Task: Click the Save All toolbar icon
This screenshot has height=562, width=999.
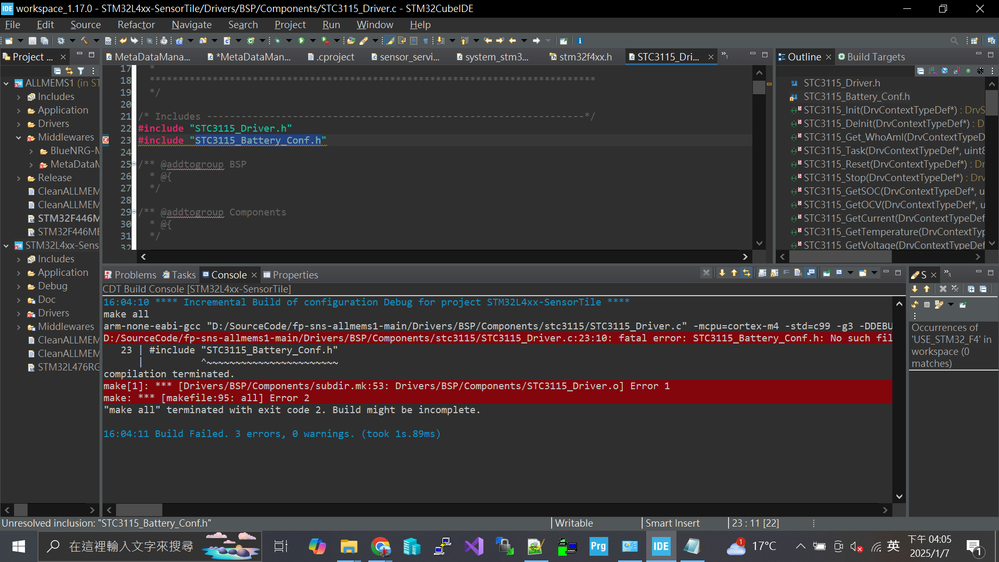Action: pos(44,41)
